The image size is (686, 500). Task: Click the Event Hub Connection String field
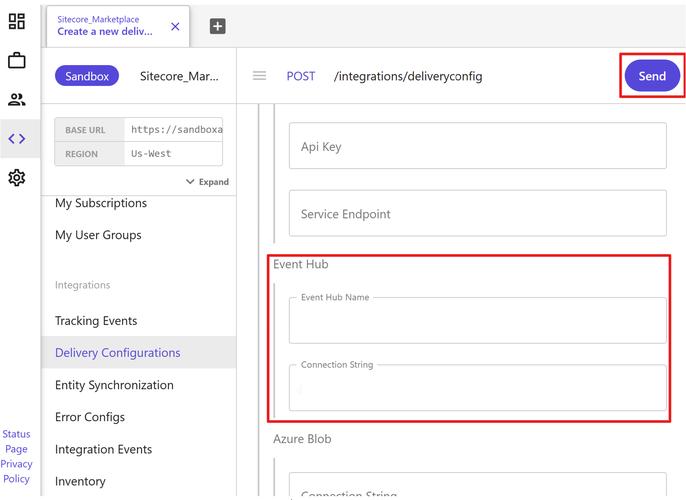point(477,389)
